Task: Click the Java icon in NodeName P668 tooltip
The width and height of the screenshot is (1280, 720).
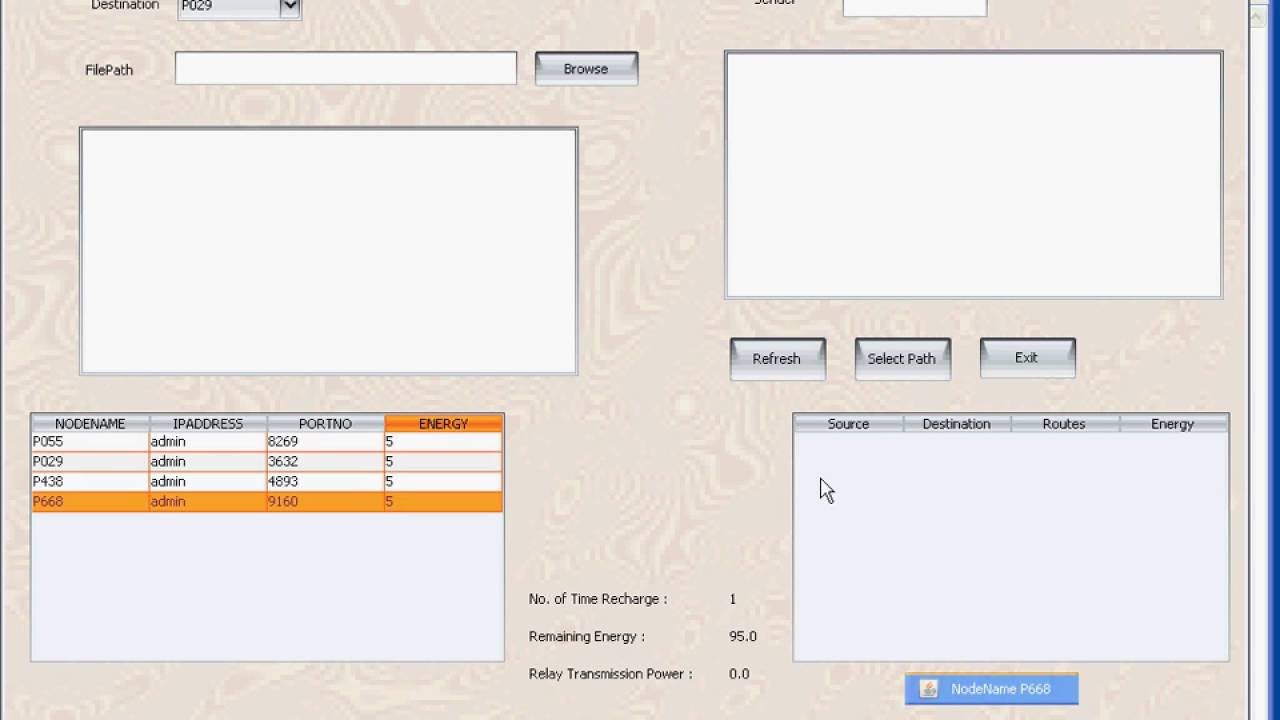Action: [928, 689]
